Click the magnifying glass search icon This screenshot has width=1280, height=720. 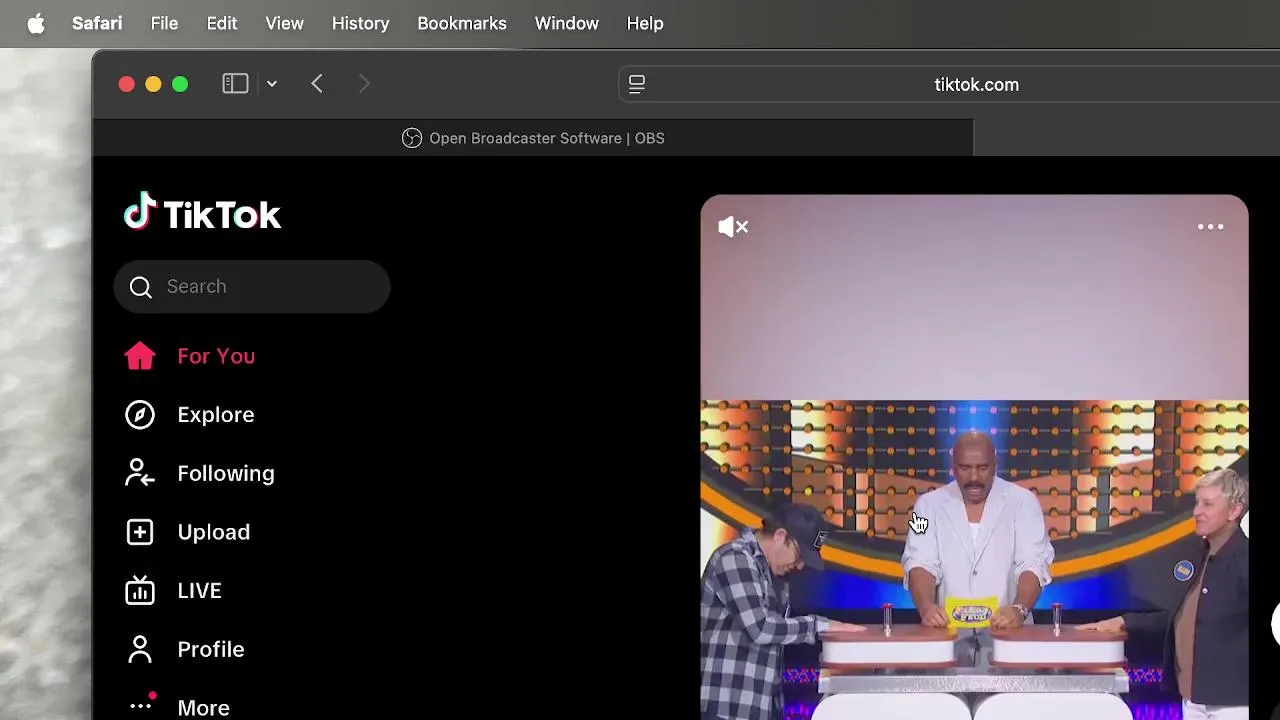pos(141,287)
